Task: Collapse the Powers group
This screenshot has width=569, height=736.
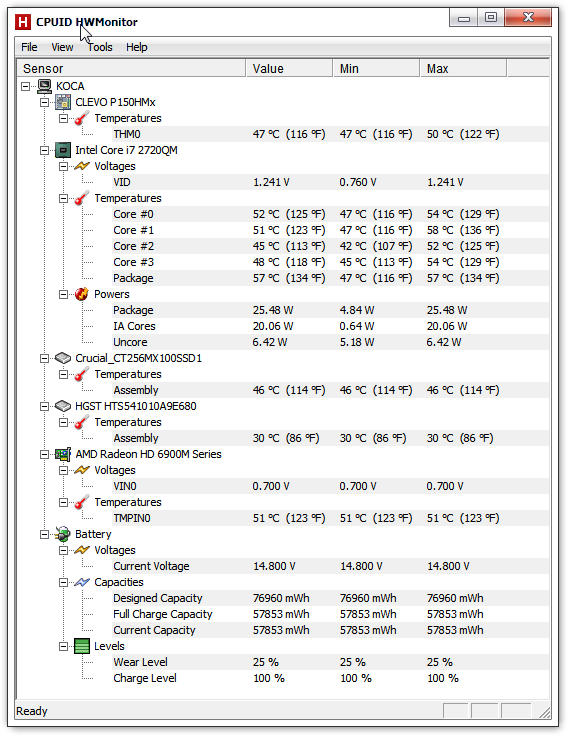Action: point(63,294)
